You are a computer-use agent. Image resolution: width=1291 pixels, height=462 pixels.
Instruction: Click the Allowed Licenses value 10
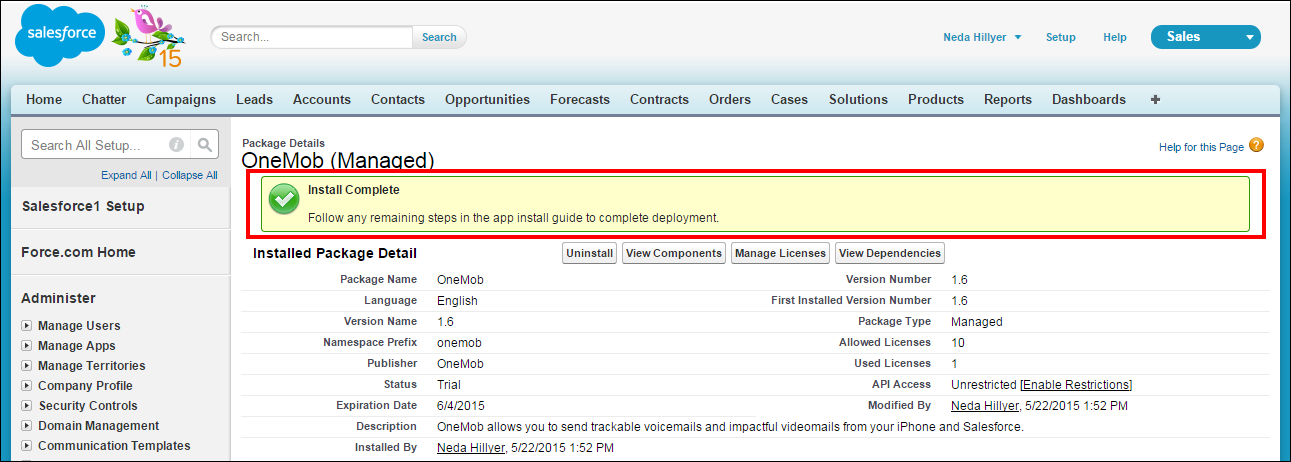pyautogui.click(x=958, y=343)
